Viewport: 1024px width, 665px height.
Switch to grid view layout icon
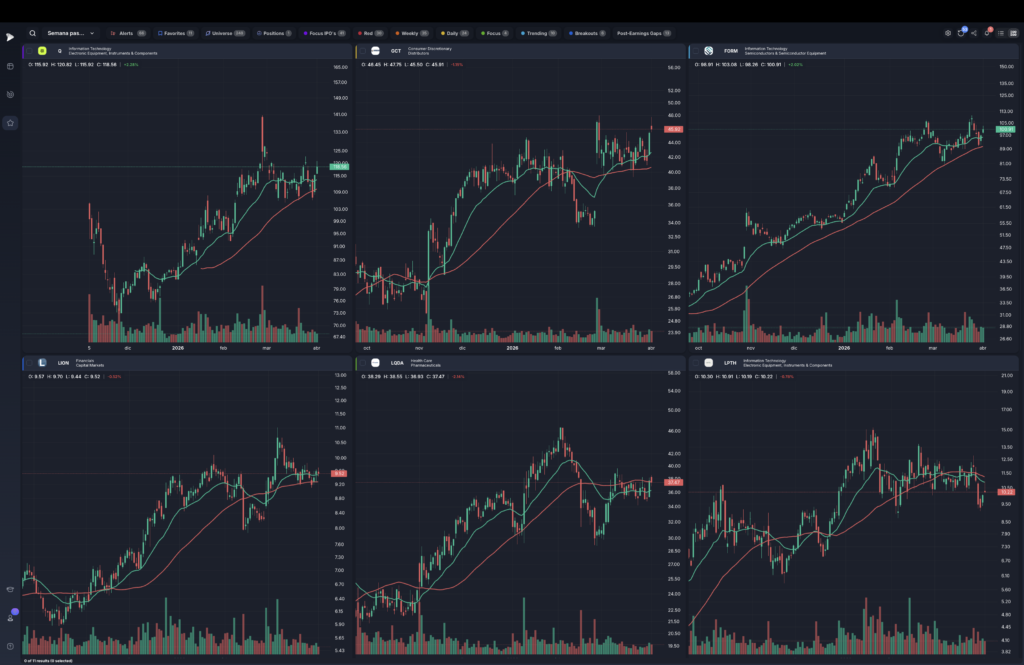click(1014, 33)
